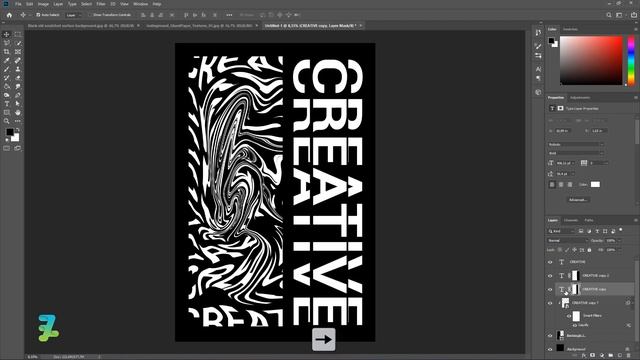Select the Eyedropper tool
This screenshot has height=360, width=640.
tap(7, 60)
